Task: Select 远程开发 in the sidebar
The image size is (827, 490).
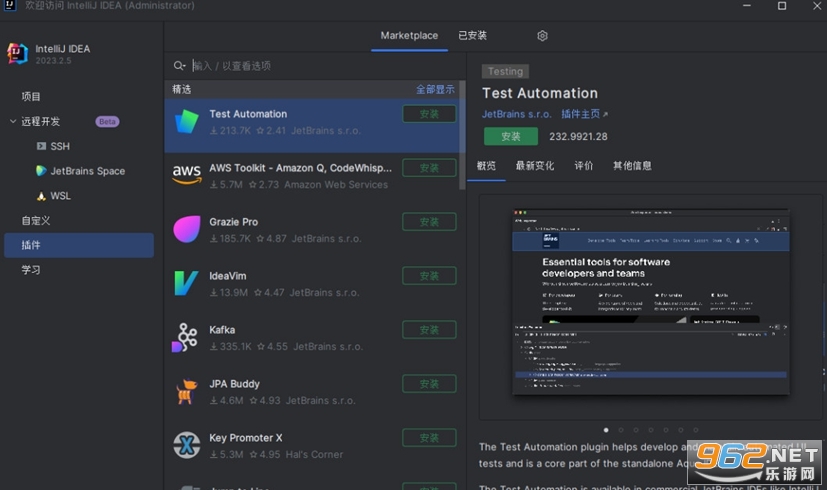Action: [41, 121]
